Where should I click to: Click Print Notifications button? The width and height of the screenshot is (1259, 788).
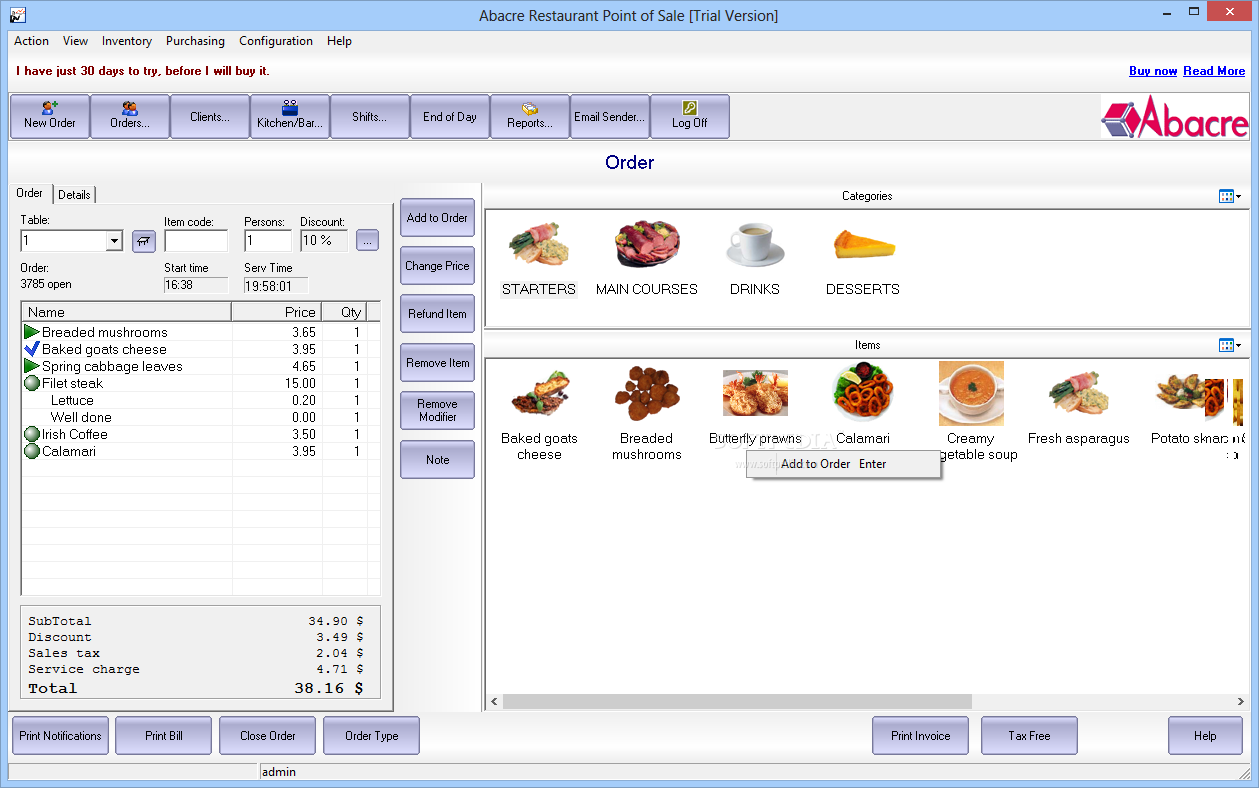[60, 736]
